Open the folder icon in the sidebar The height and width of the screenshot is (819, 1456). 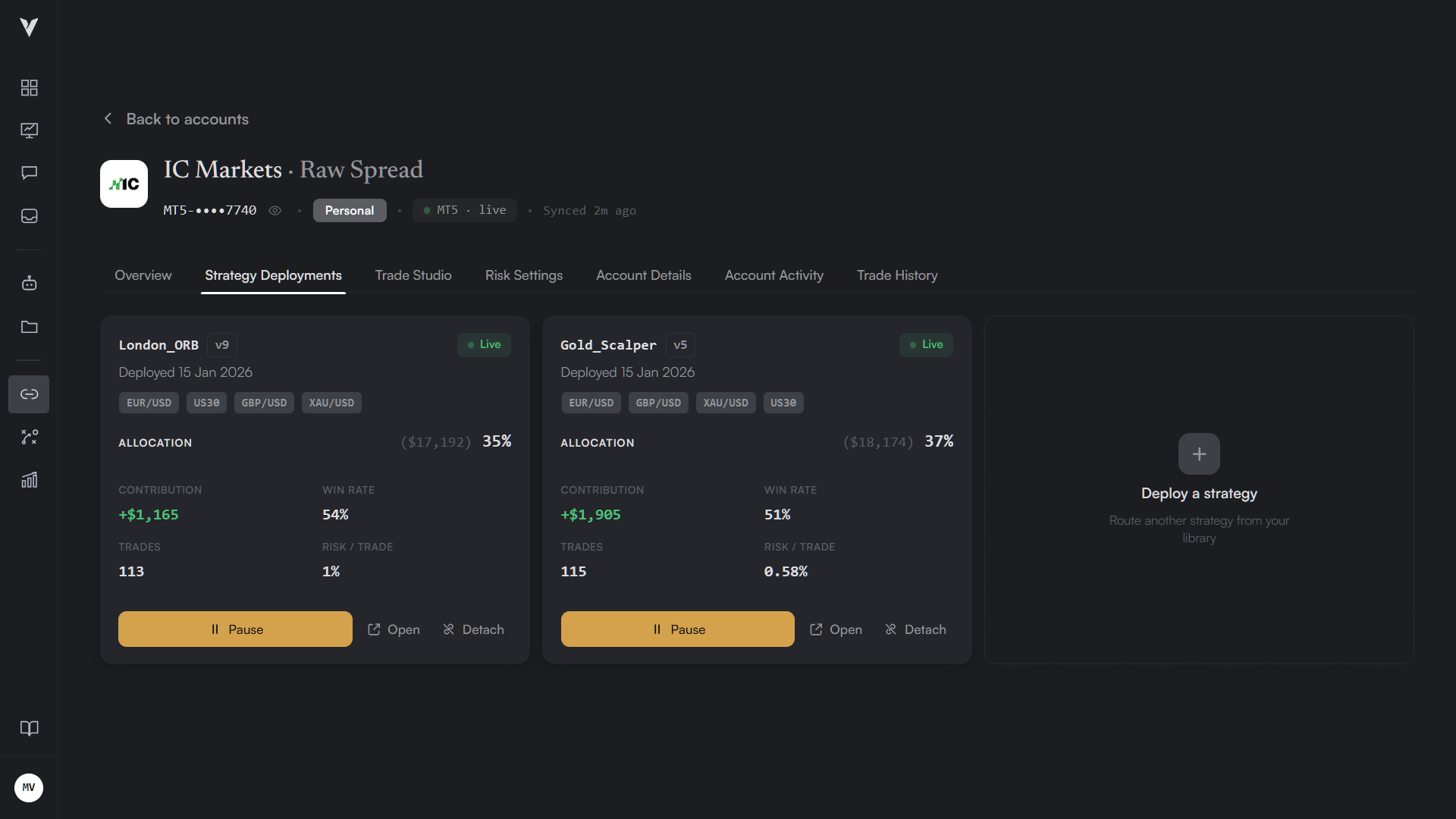[x=29, y=327]
